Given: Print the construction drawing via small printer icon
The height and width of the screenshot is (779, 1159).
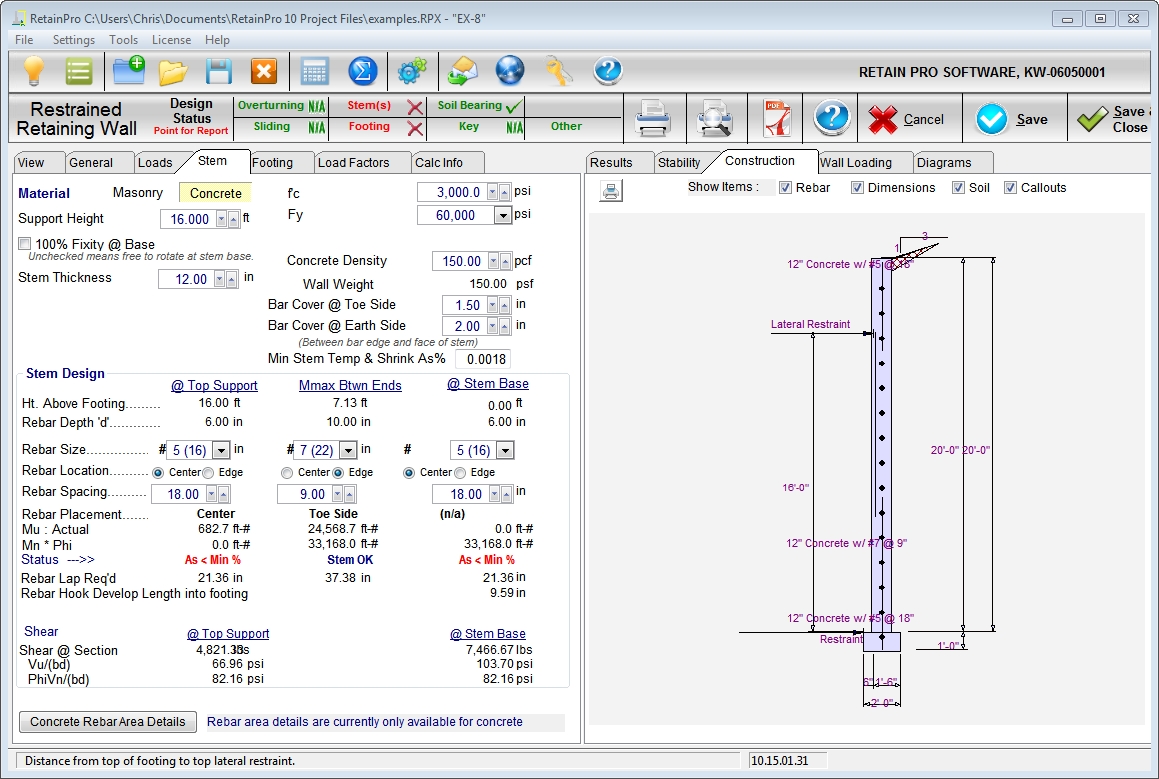Looking at the screenshot, I should tap(611, 191).
